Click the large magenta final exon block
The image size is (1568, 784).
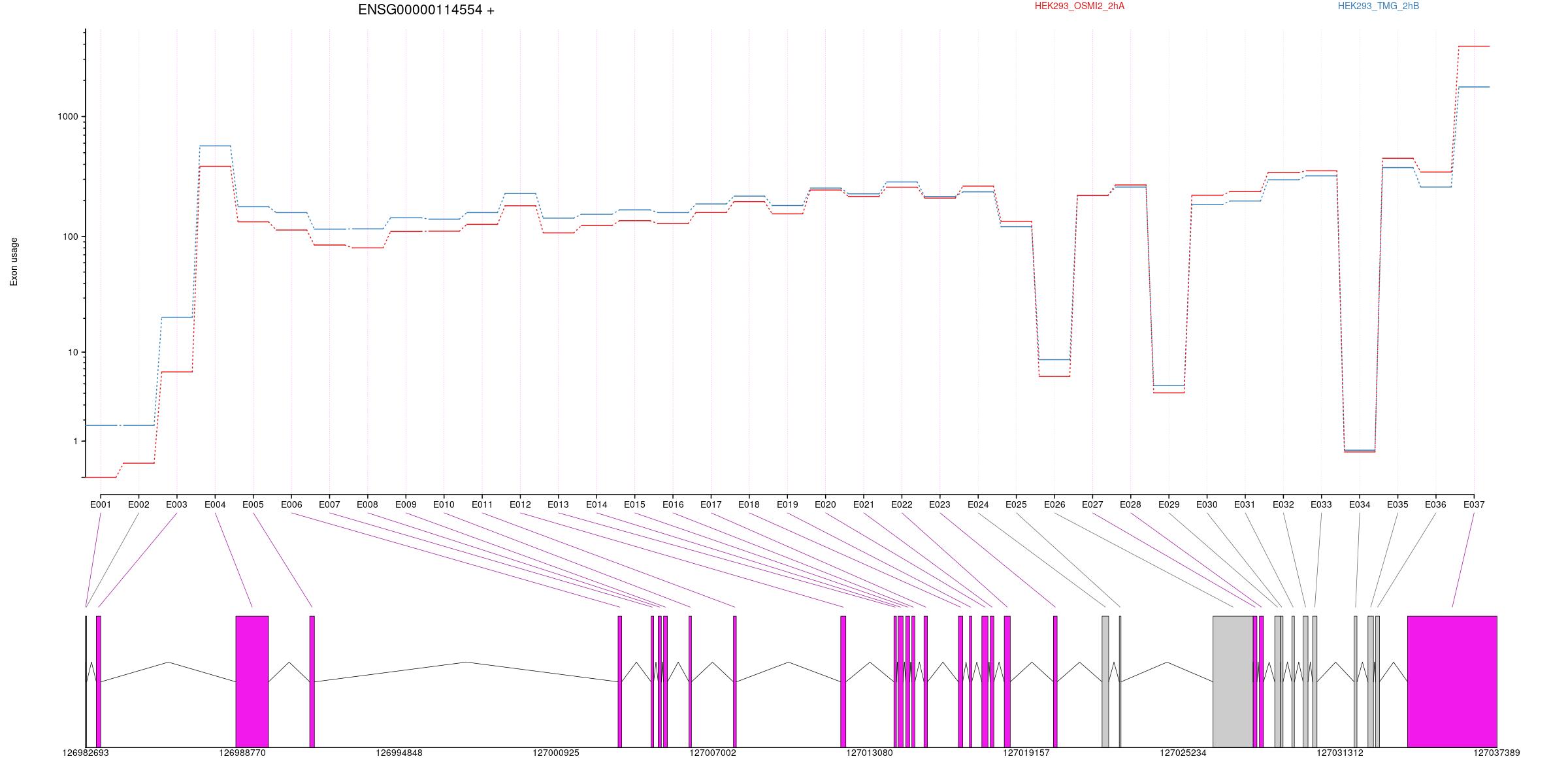[x=1452, y=681]
